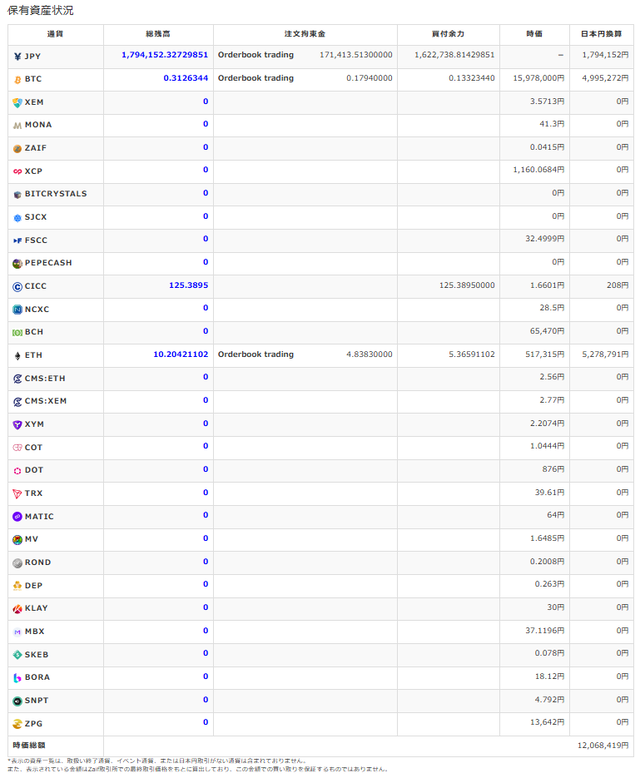The height and width of the screenshot is (778, 640).
Task: Click the BTC bitcoin icon
Action: (17, 79)
